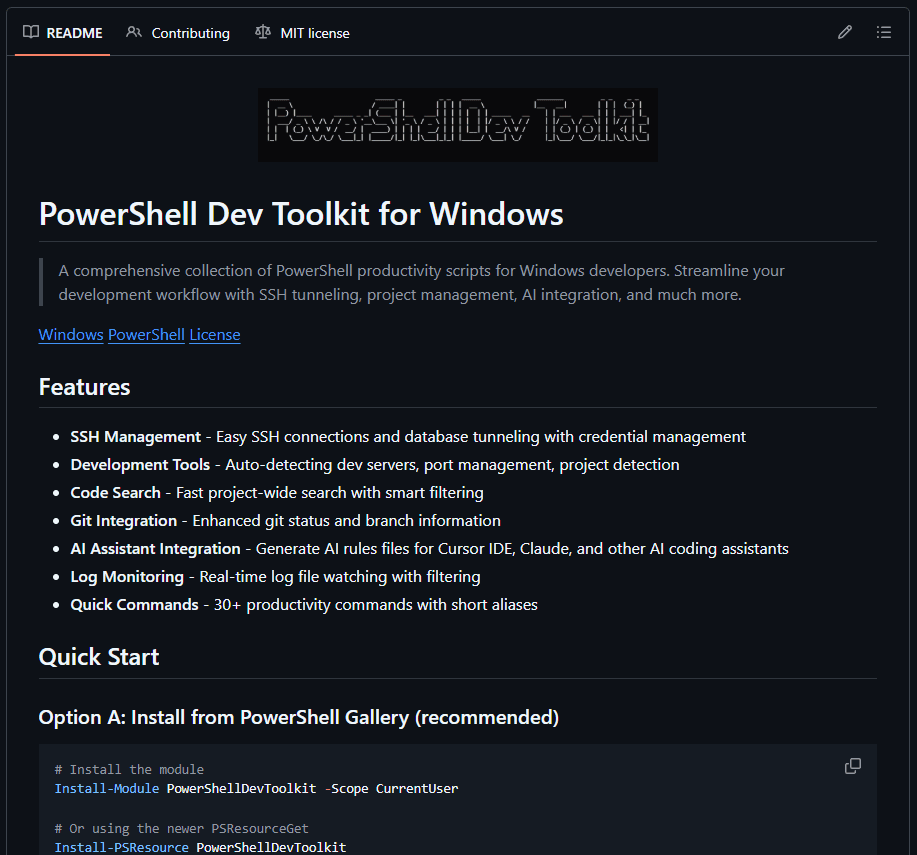Open the outline icon for table of contents

pos(884,32)
